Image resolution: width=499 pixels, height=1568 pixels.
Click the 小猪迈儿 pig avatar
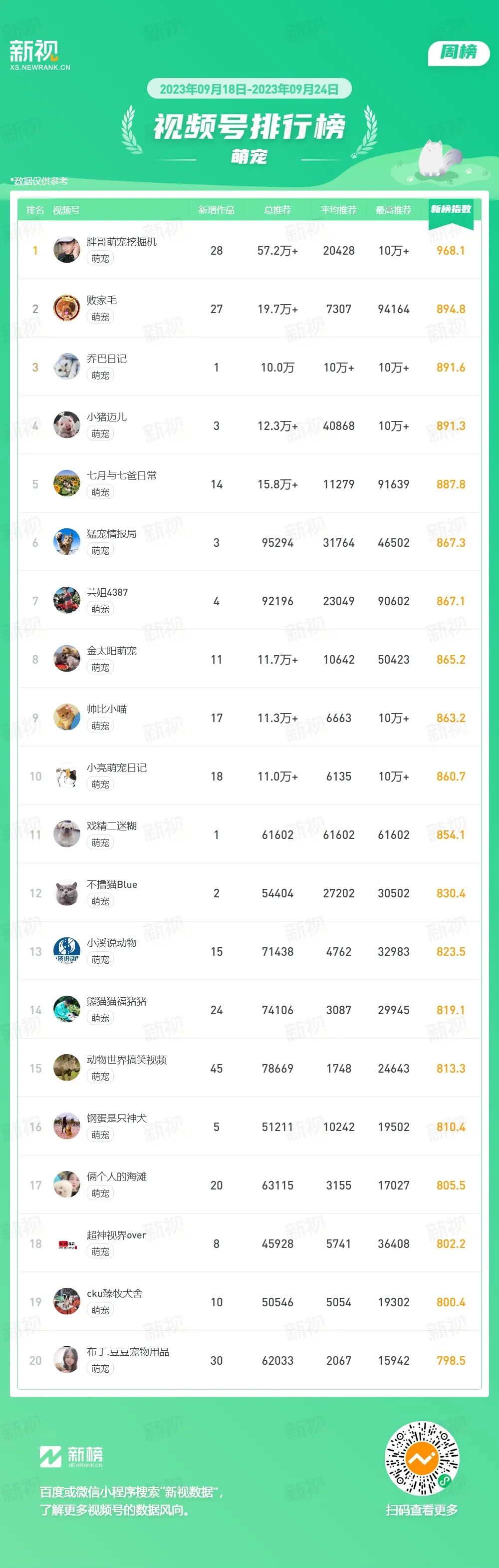click(x=66, y=425)
